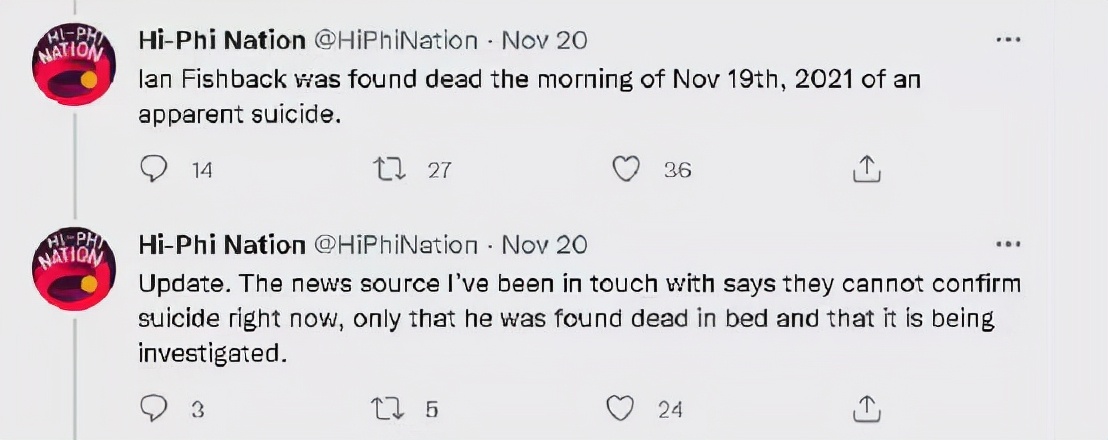
Task: Open the Update tweet's text body
Action: point(580,318)
